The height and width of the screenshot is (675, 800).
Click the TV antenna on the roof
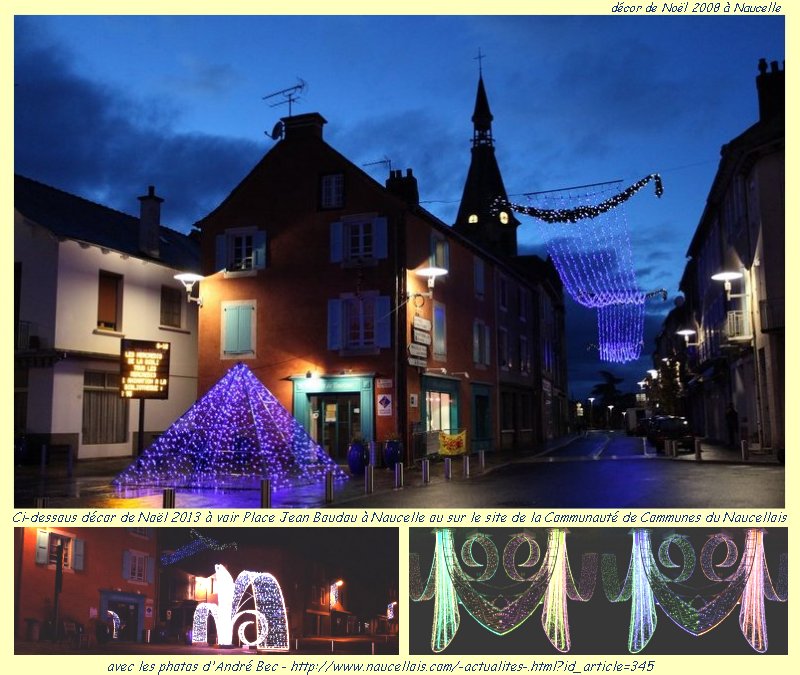(x=286, y=98)
